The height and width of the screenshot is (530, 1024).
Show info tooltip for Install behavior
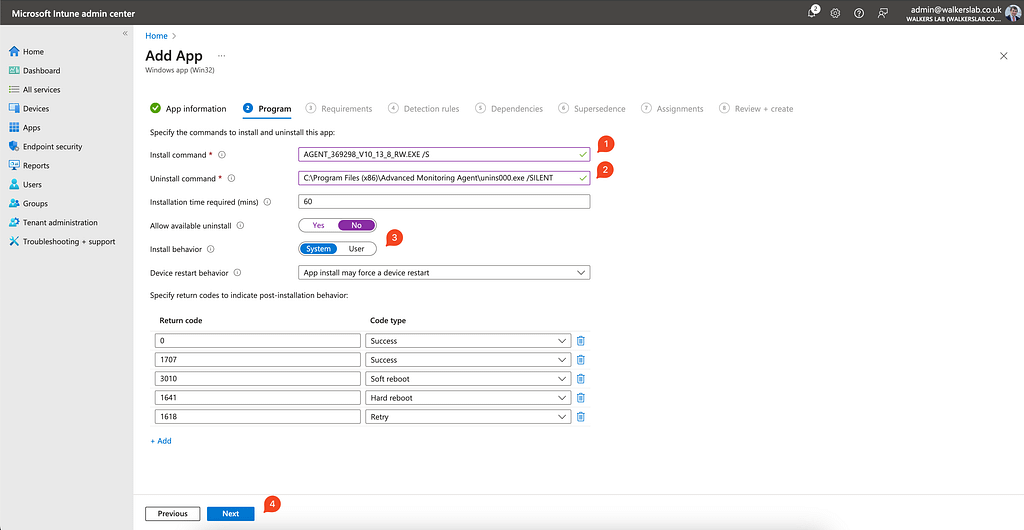point(211,249)
